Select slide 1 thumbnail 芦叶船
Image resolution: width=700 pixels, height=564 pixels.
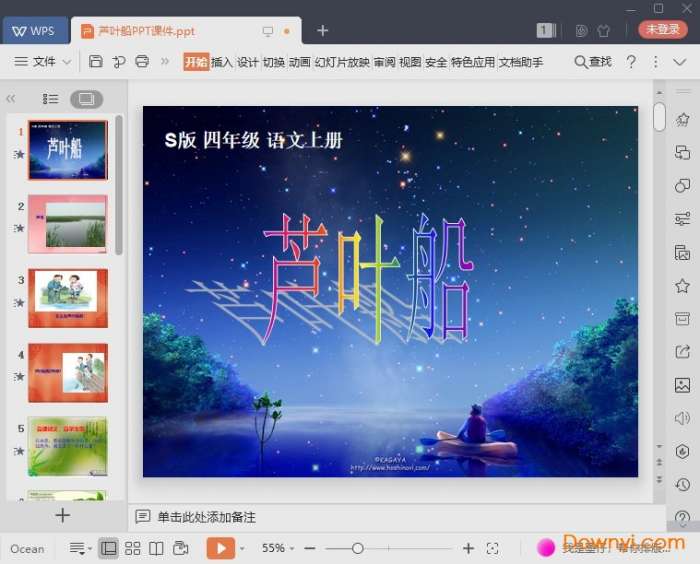pos(68,150)
